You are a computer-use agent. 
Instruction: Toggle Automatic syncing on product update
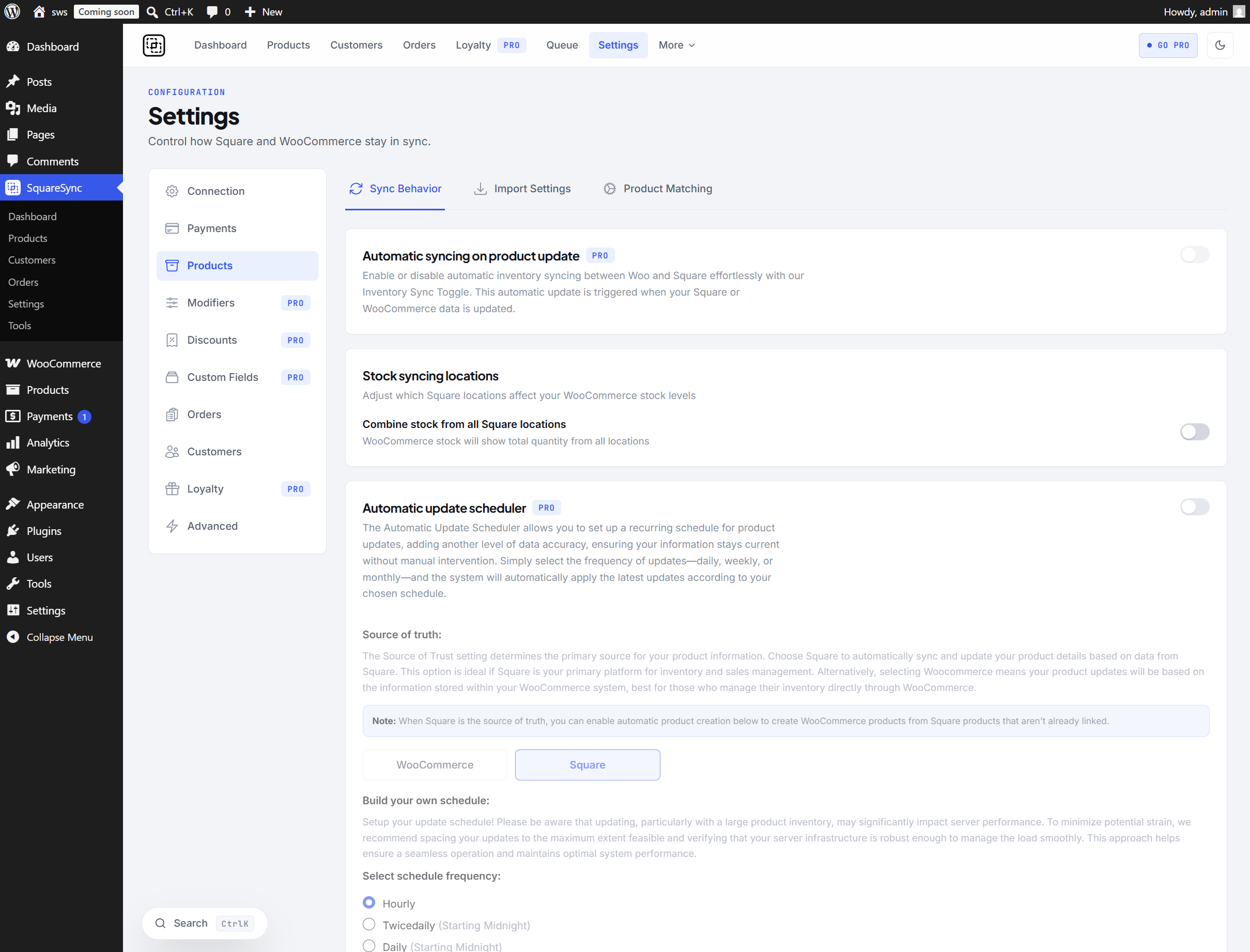(1195, 255)
